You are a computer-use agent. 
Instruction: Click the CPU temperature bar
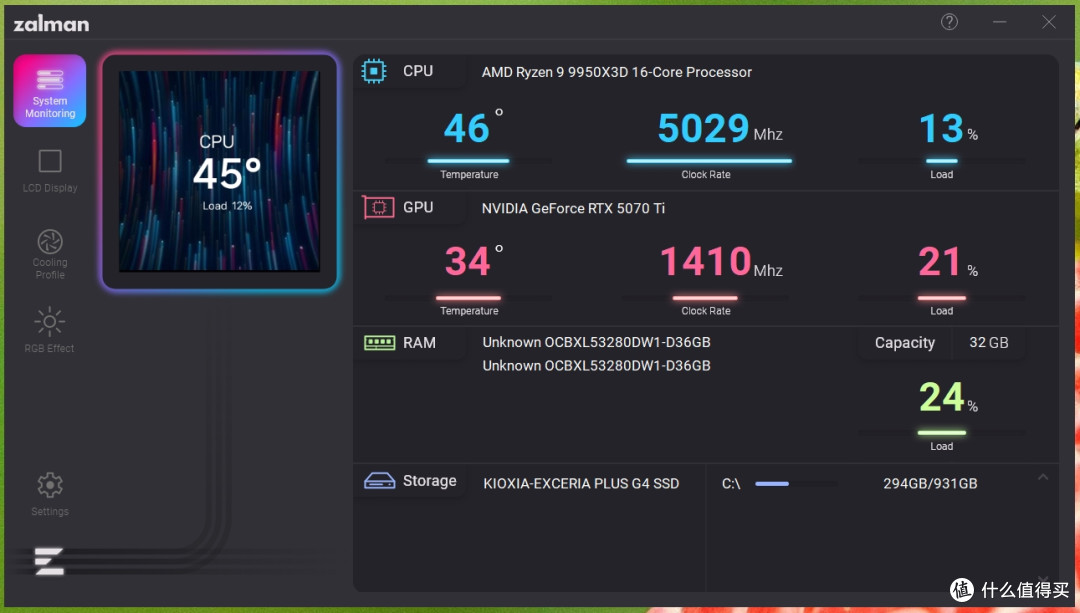(468, 160)
